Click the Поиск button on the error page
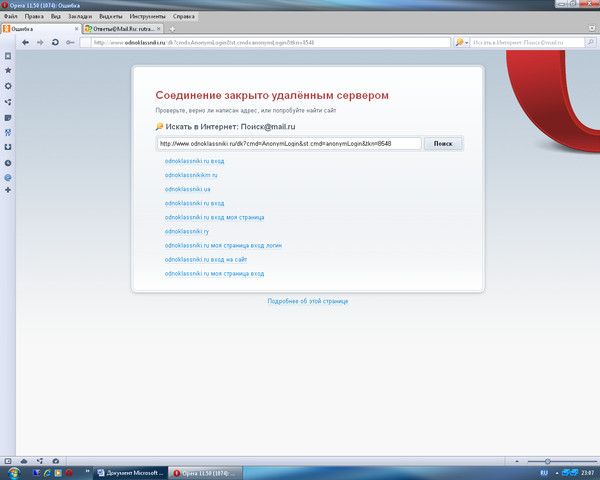This screenshot has height=480, width=600. click(443, 144)
